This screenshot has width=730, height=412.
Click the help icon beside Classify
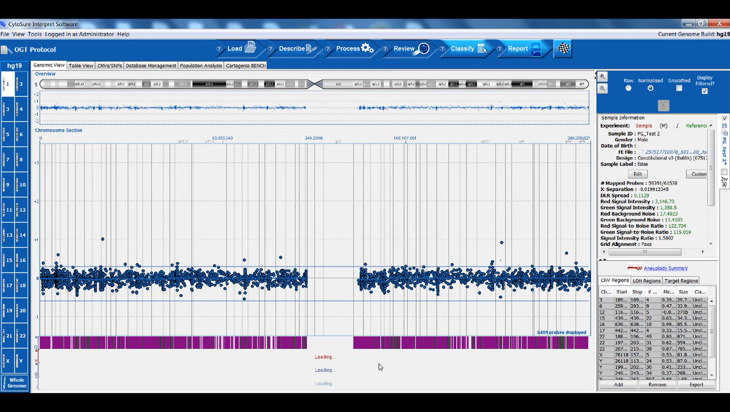click(x=442, y=49)
